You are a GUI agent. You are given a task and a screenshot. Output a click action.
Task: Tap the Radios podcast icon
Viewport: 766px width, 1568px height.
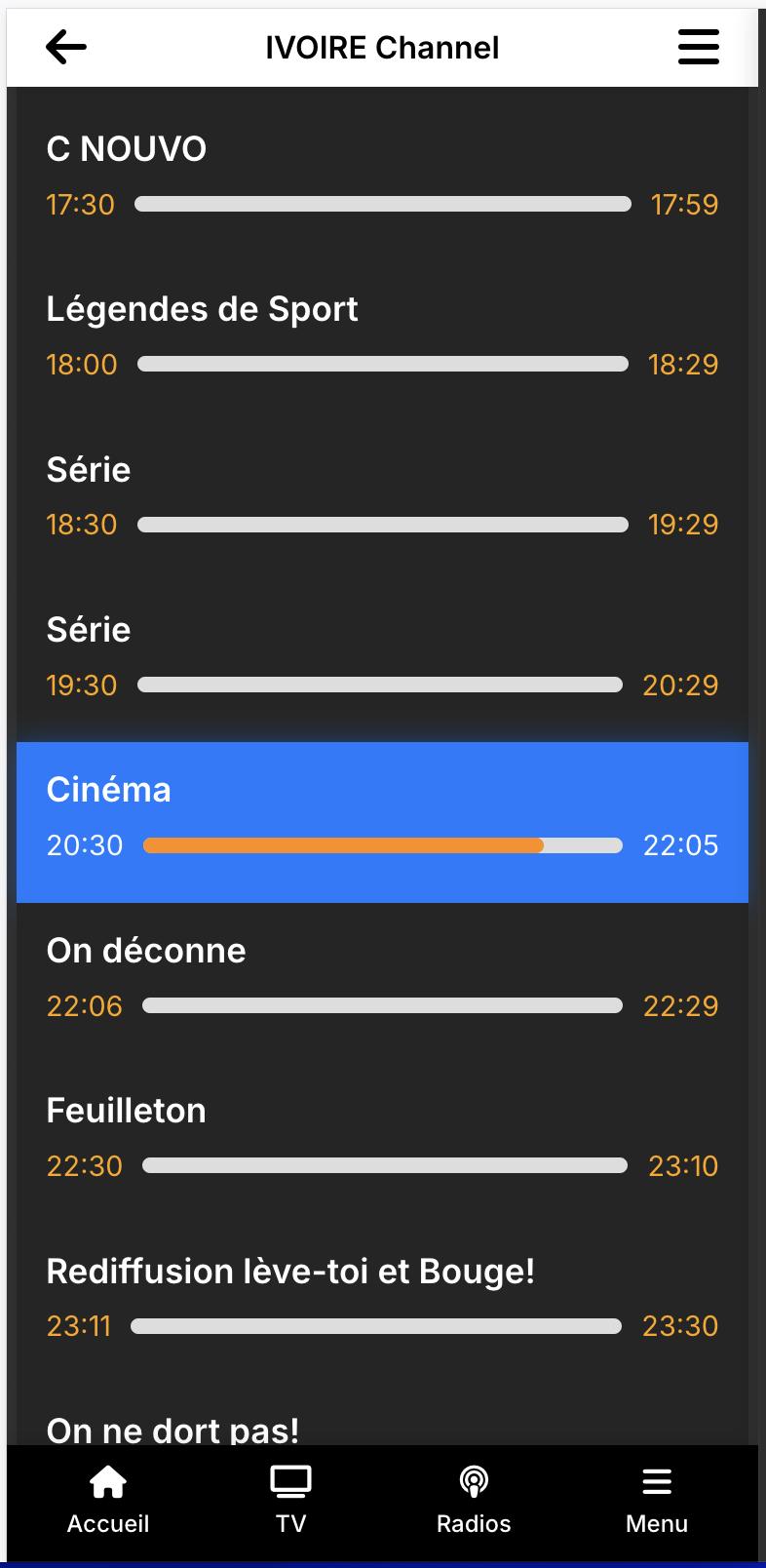coord(474,1482)
